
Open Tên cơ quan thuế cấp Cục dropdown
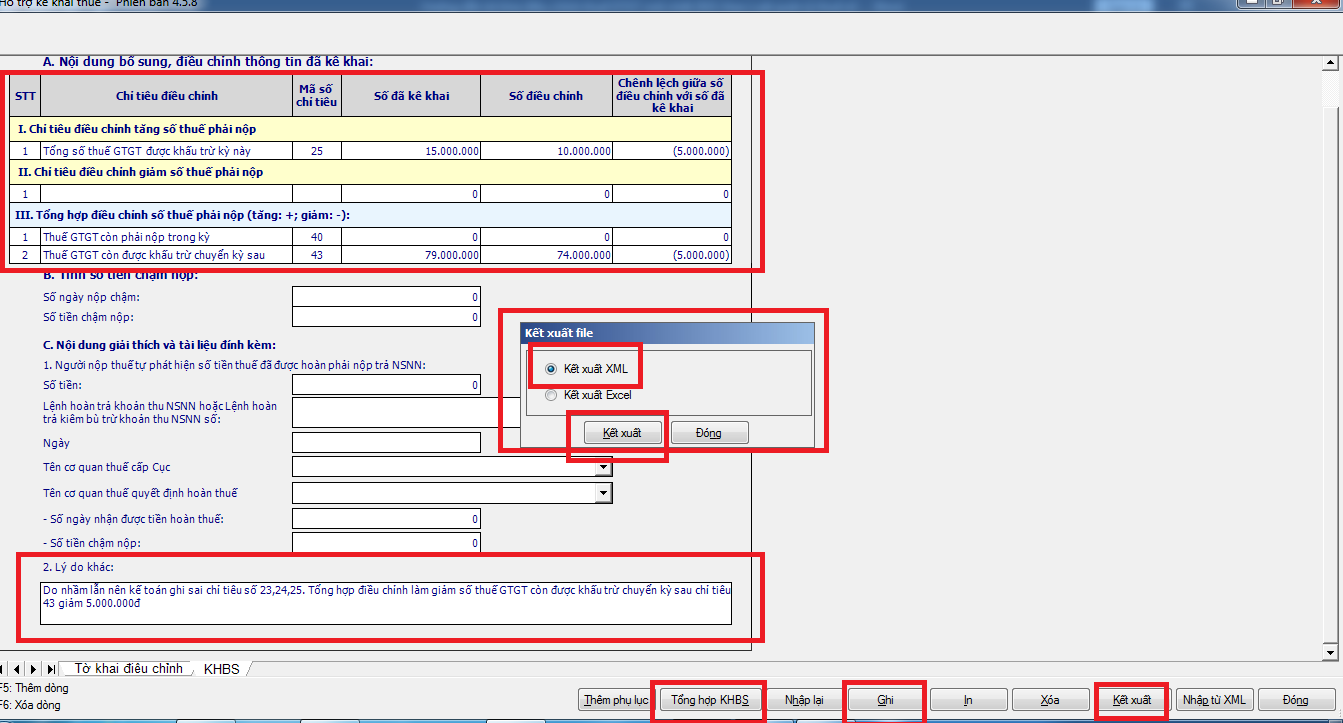(x=603, y=467)
